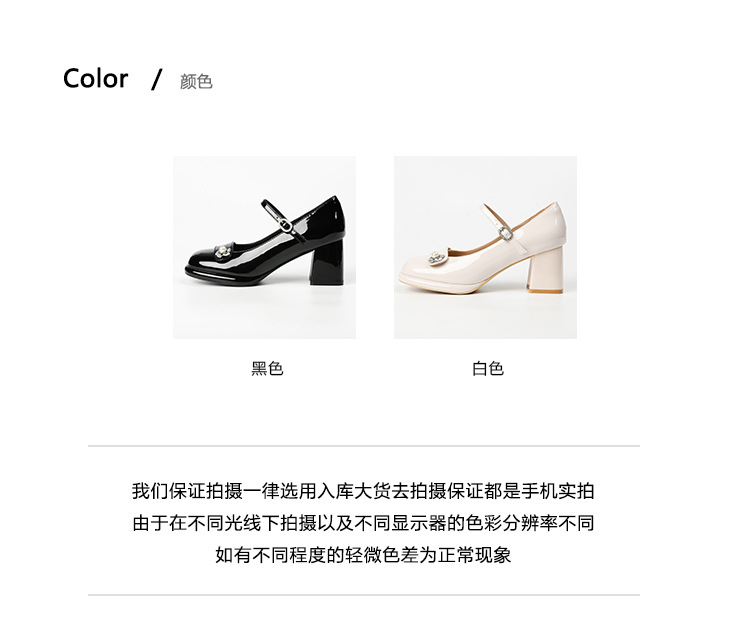Click the white shoe product image
The width and height of the screenshot is (750, 638).
485,247
